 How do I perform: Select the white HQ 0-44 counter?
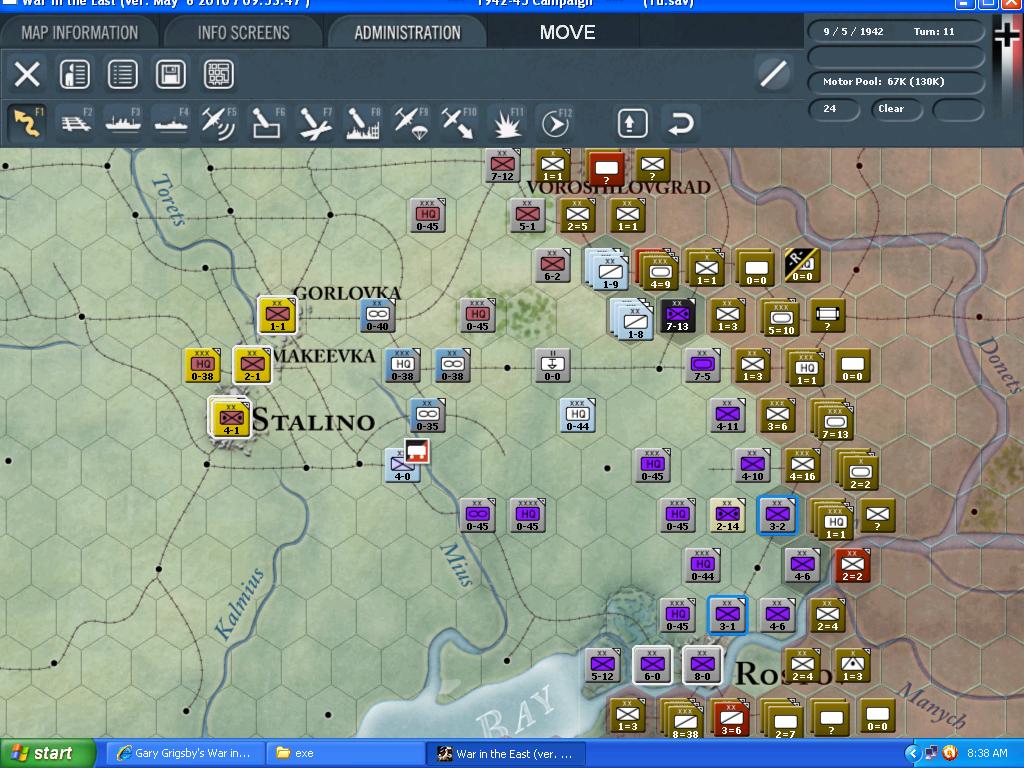577,415
